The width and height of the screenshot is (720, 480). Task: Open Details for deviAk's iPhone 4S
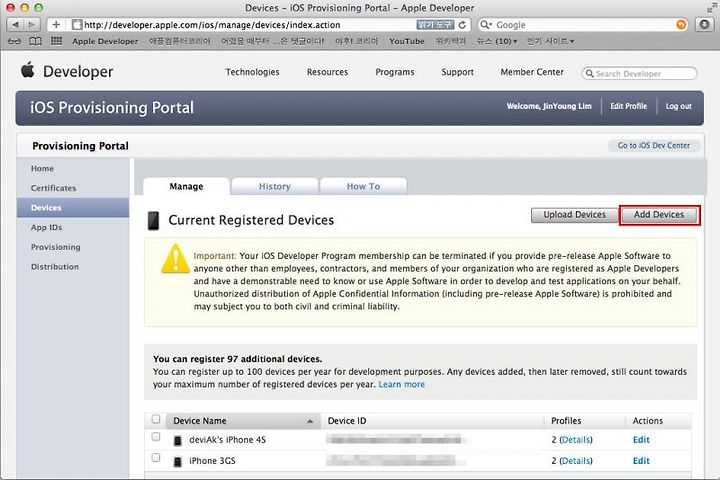[576, 440]
